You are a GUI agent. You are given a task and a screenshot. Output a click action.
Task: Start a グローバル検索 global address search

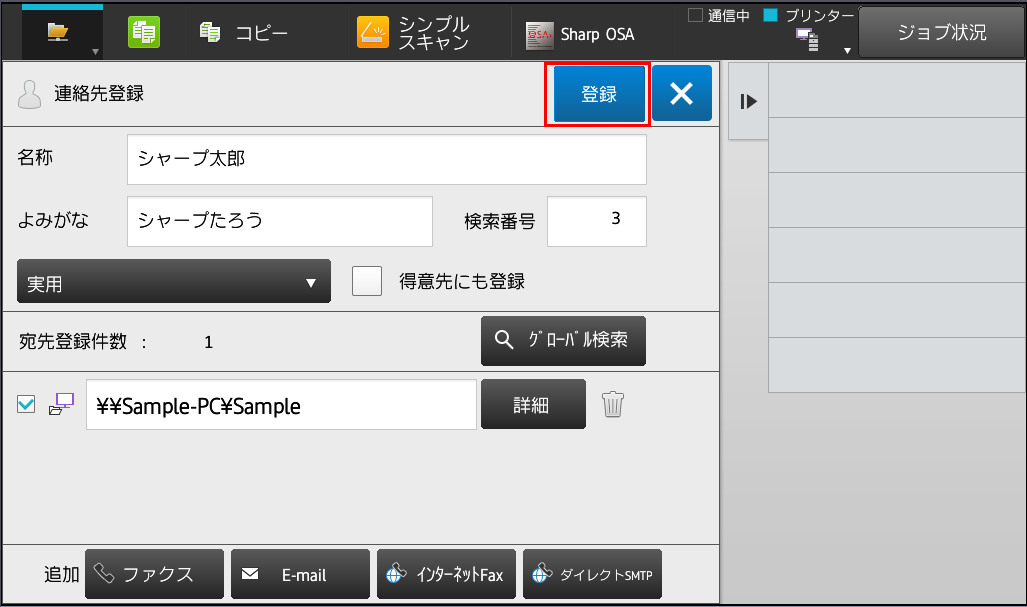[x=563, y=341]
